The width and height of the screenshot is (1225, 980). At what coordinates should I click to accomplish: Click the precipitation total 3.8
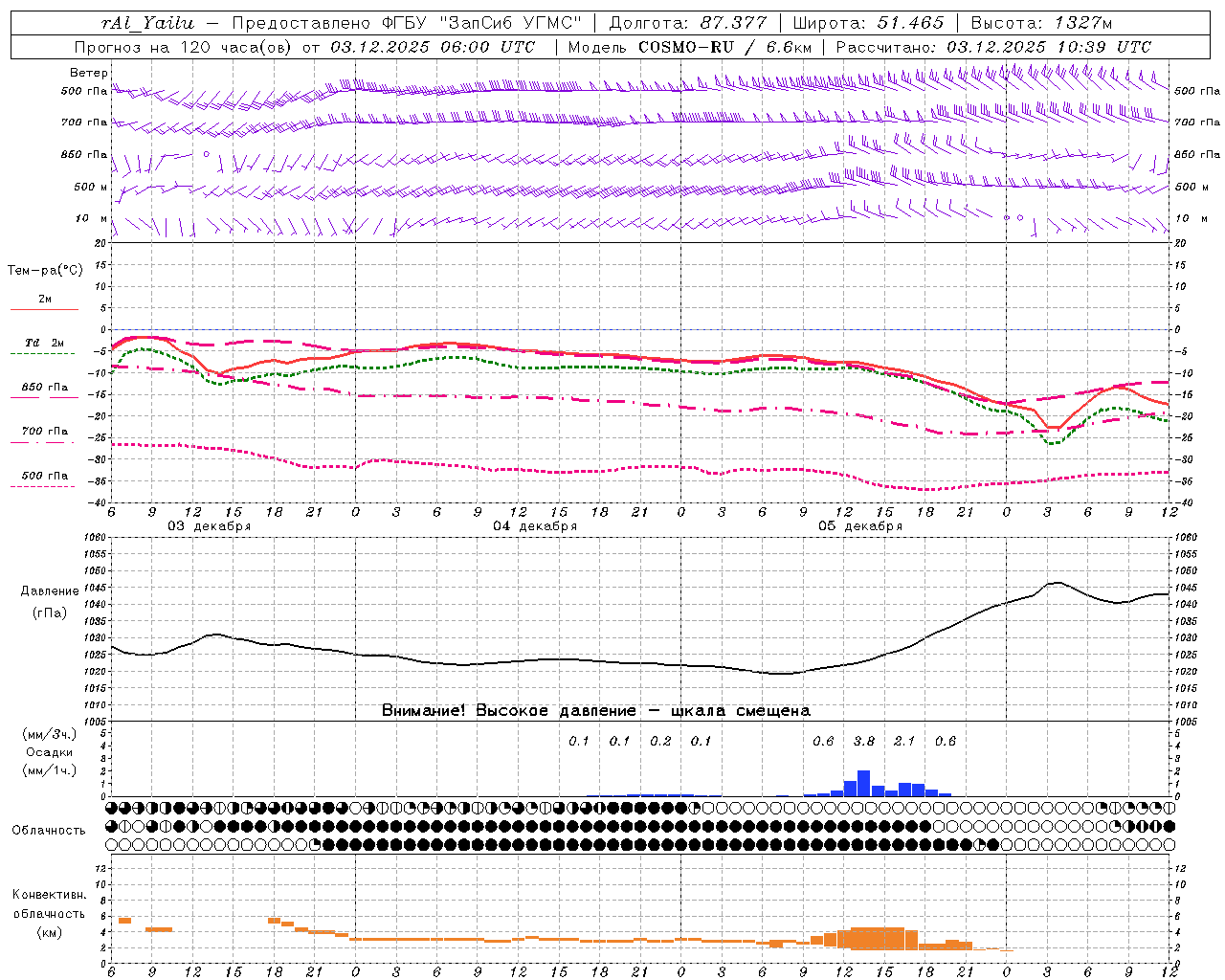pyautogui.click(x=864, y=741)
